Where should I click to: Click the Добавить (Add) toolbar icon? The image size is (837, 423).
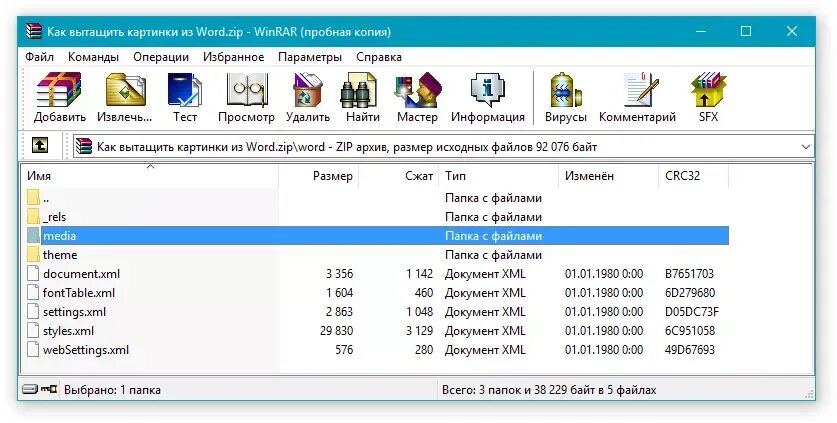coord(59,98)
